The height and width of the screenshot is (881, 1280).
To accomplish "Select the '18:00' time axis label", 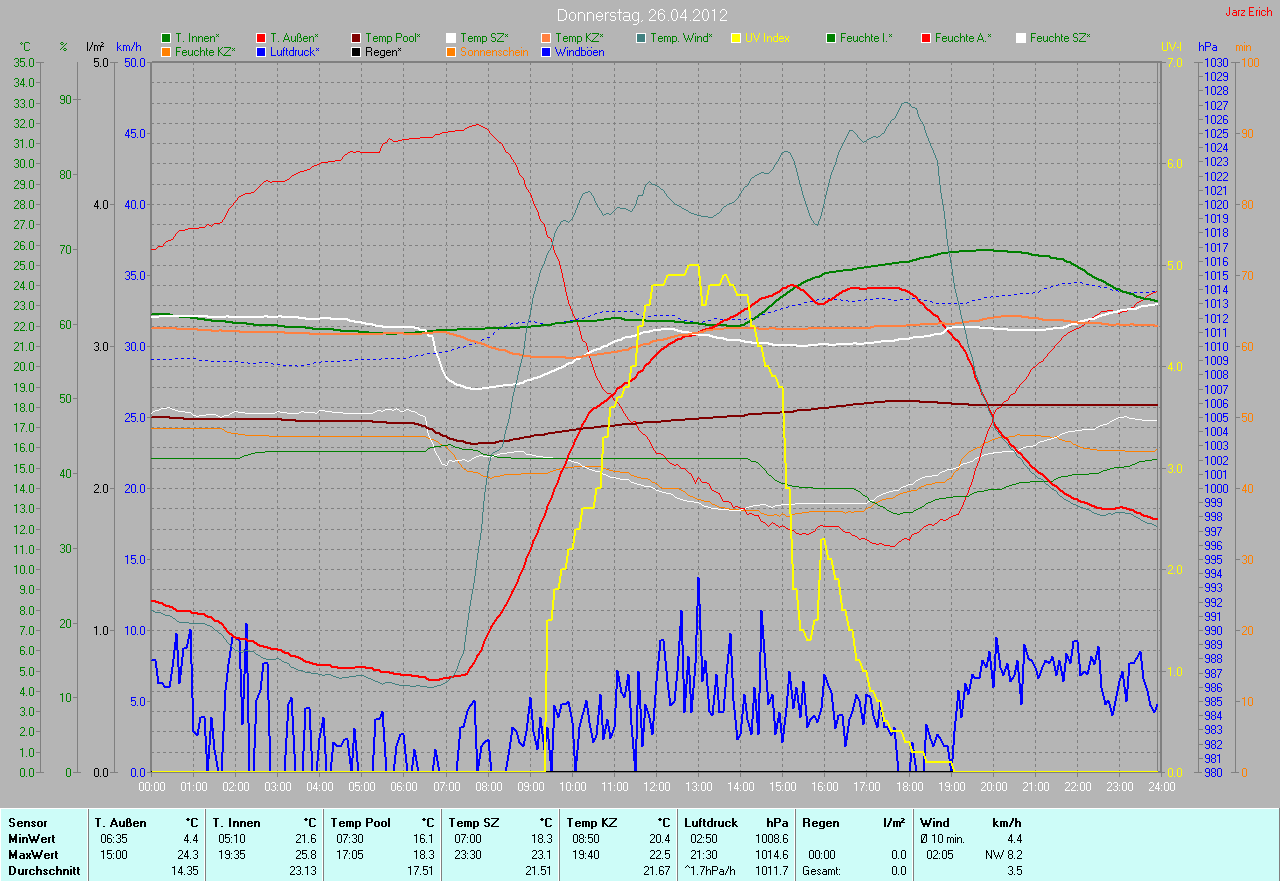I will point(908,787).
